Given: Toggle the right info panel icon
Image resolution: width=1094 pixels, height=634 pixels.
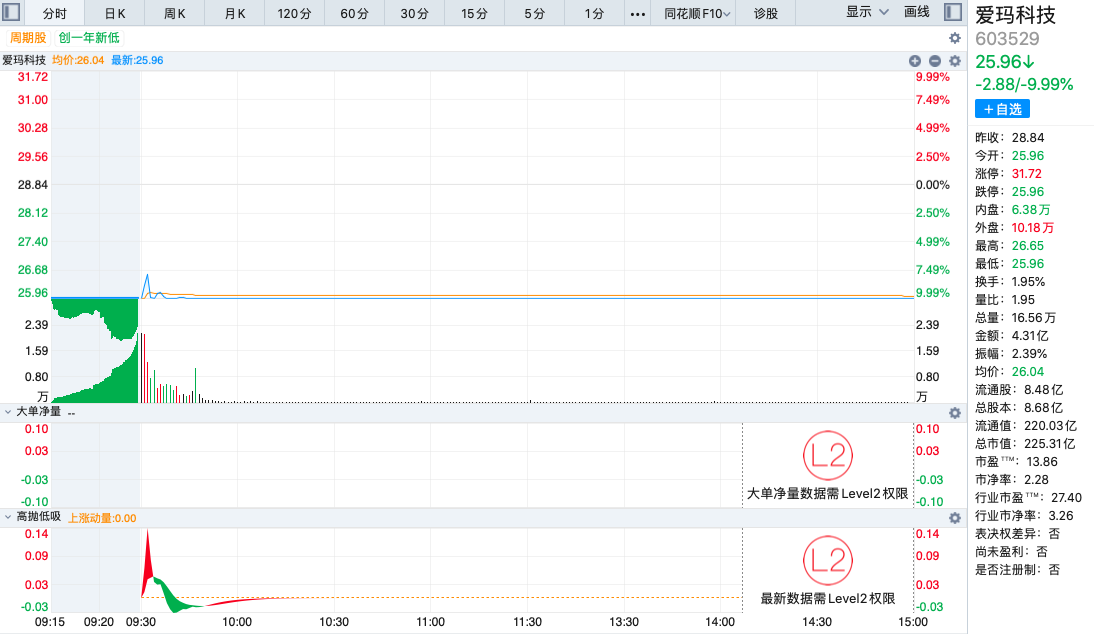Looking at the screenshot, I should tap(953, 12).
